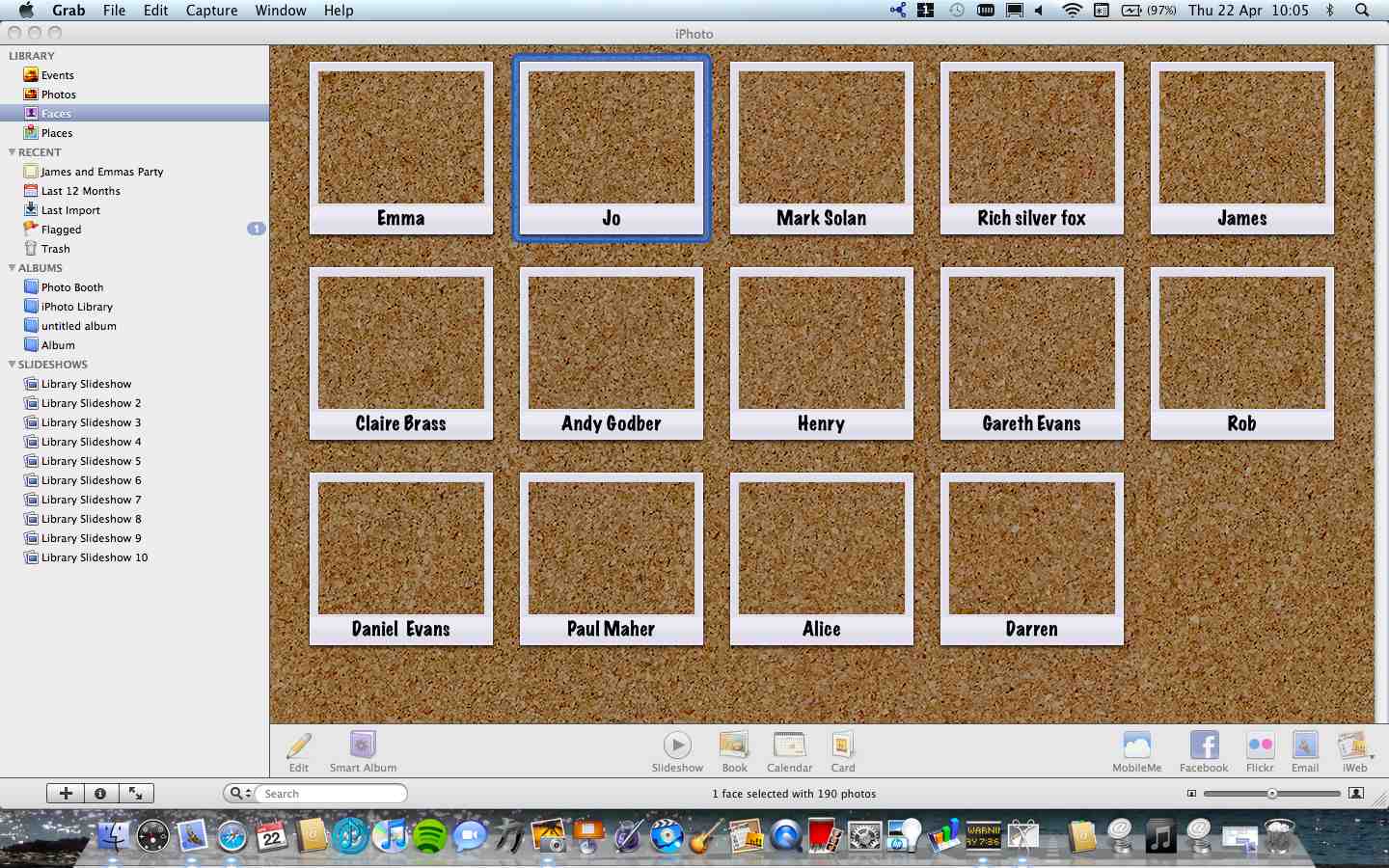Open Spotlight search in menu bar
Viewport: 1389px width, 868px height.
click(1362, 11)
